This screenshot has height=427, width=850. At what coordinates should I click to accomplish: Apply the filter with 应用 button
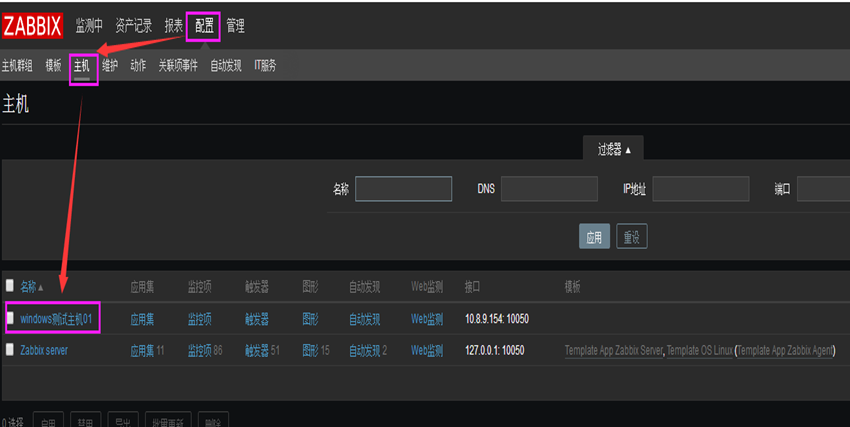click(x=594, y=237)
